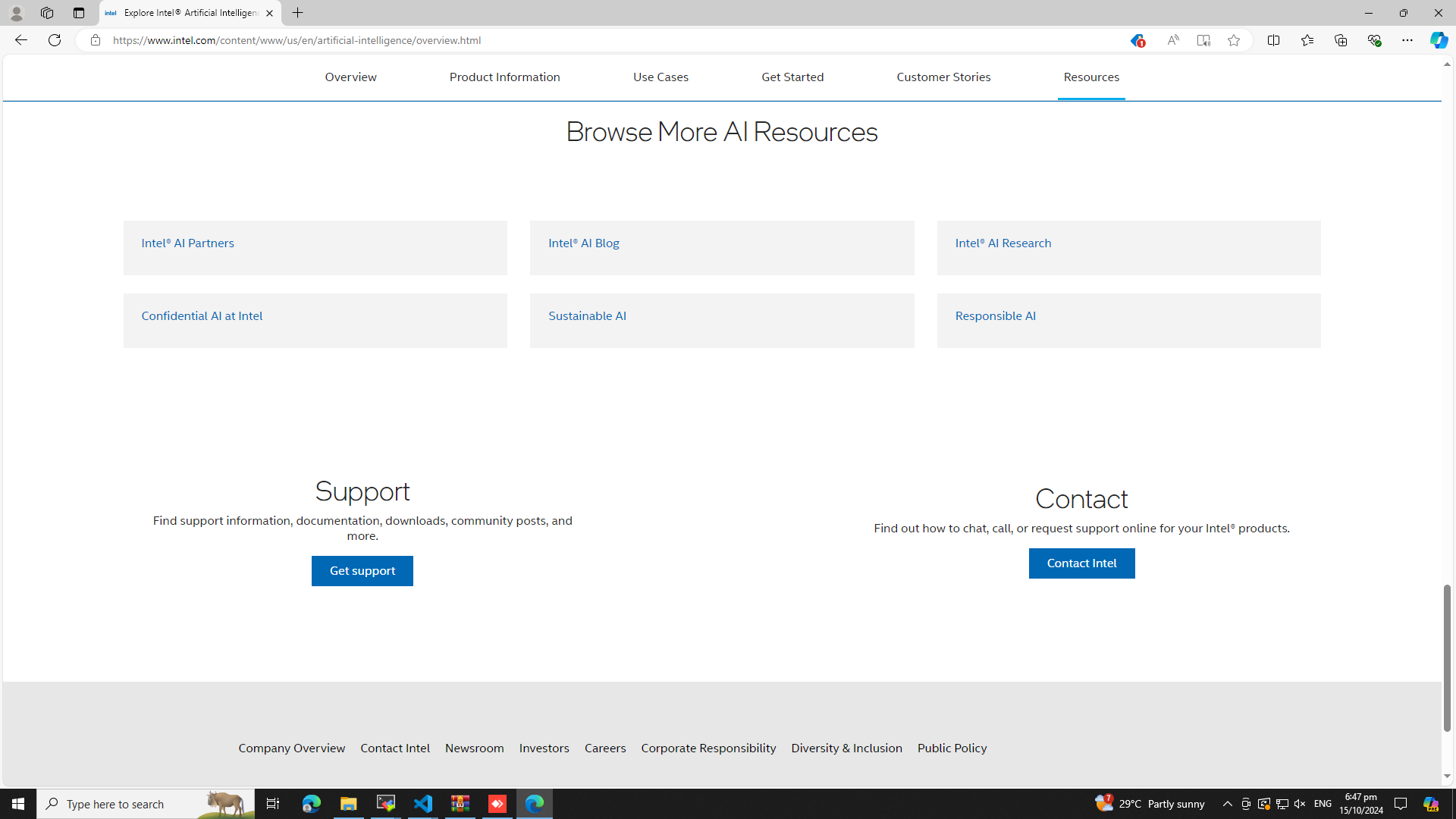Open Corporate Responsibility footer link
Image resolution: width=1456 pixels, height=819 pixels.
click(x=708, y=748)
